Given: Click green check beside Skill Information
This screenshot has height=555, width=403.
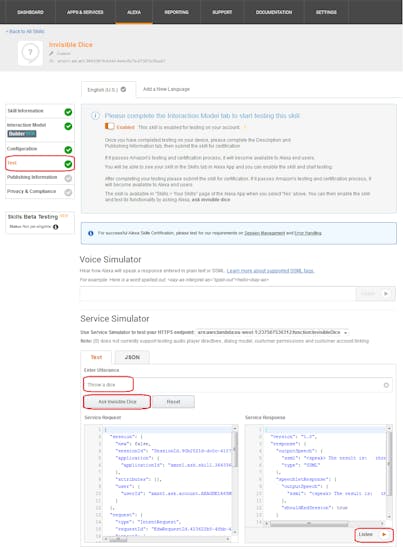Looking at the screenshot, I should coord(68,112).
